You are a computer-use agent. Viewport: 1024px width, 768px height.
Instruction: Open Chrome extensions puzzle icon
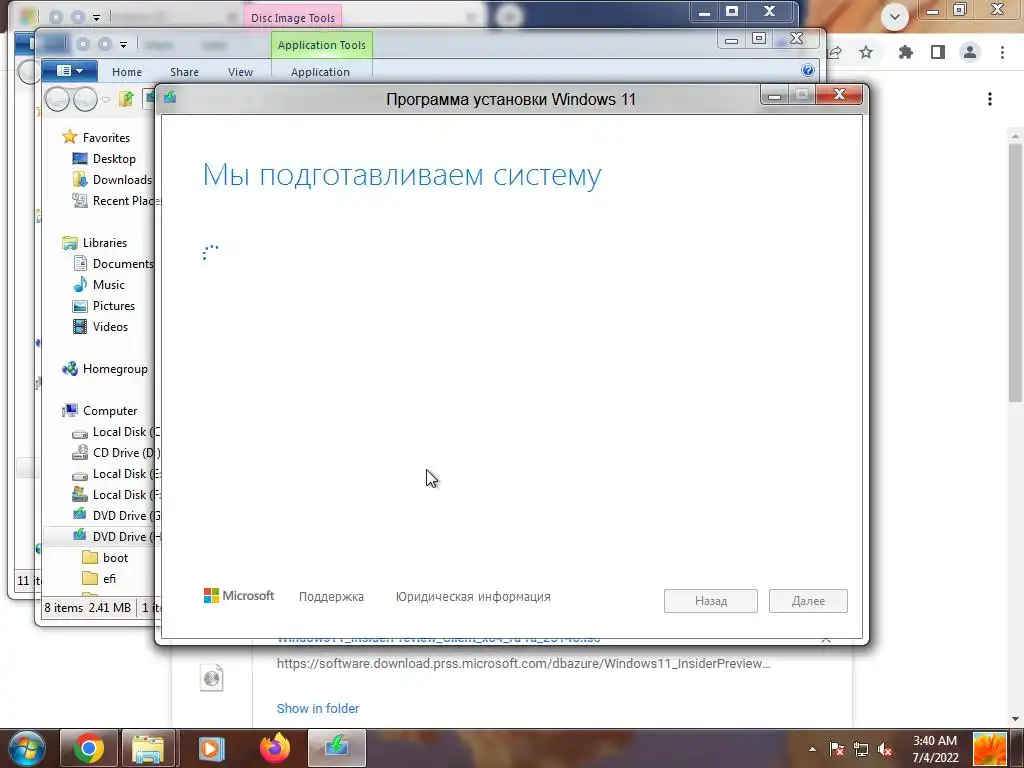tap(906, 52)
